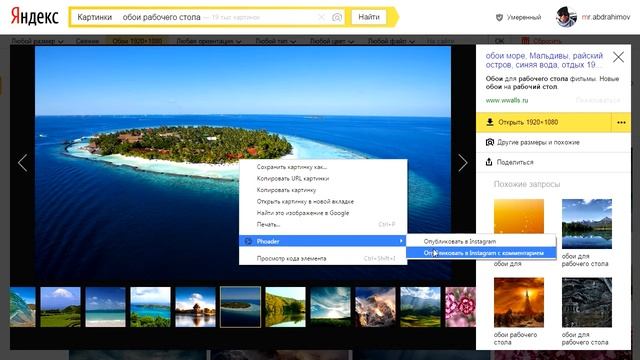Screen dimensions: 640x360
Task: Click the camera icon by Другие размеры
Action: (x=490, y=142)
